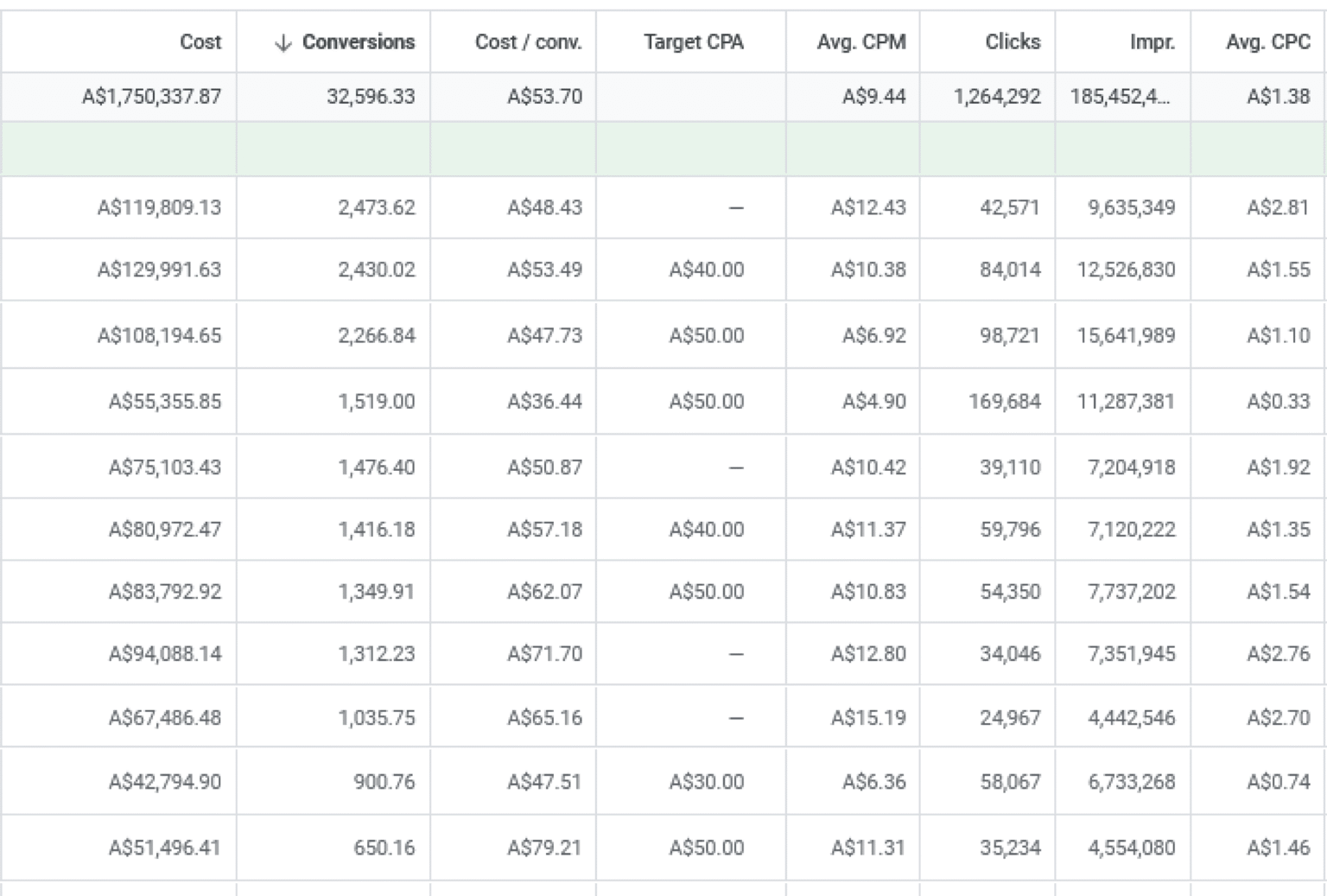Click clicks cell 84,014
Image resolution: width=1327 pixels, height=896 pixels.
tap(1009, 270)
